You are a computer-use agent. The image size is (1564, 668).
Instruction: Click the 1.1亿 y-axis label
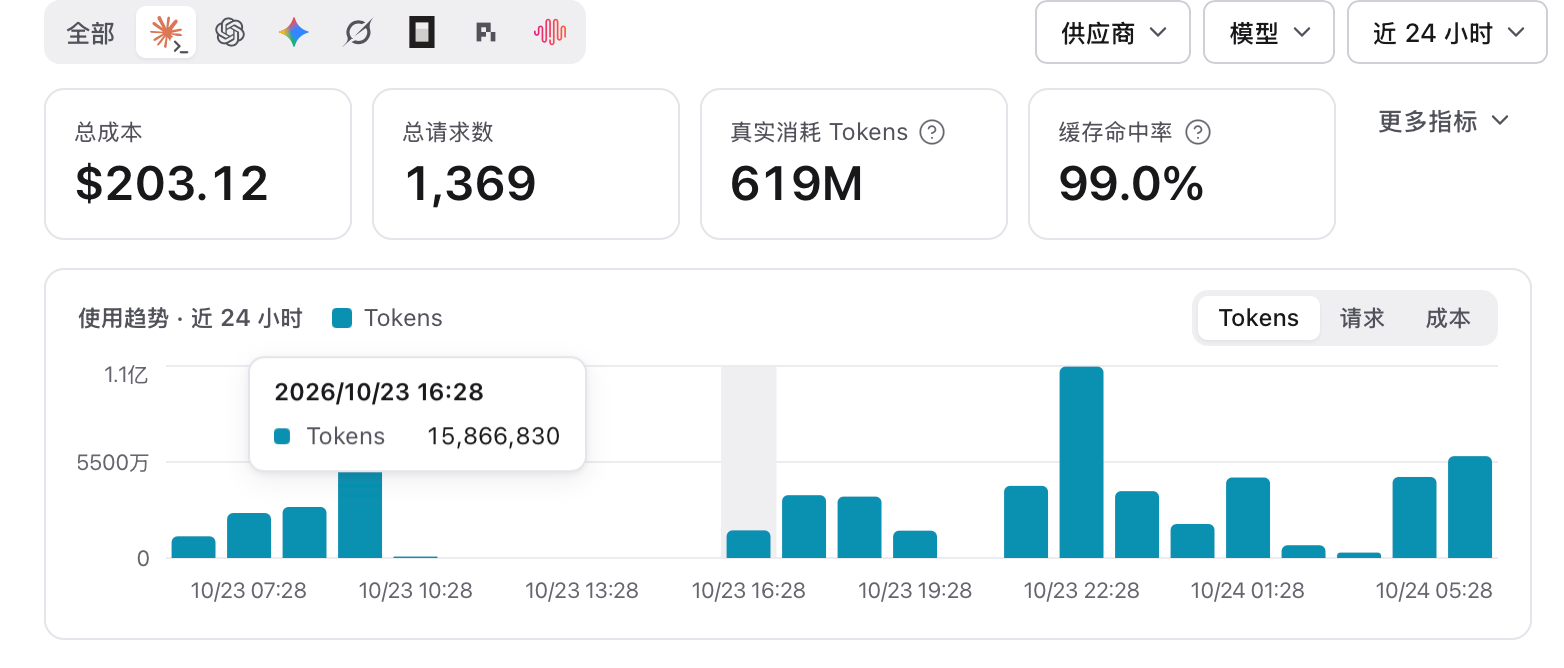tap(127, 375)
